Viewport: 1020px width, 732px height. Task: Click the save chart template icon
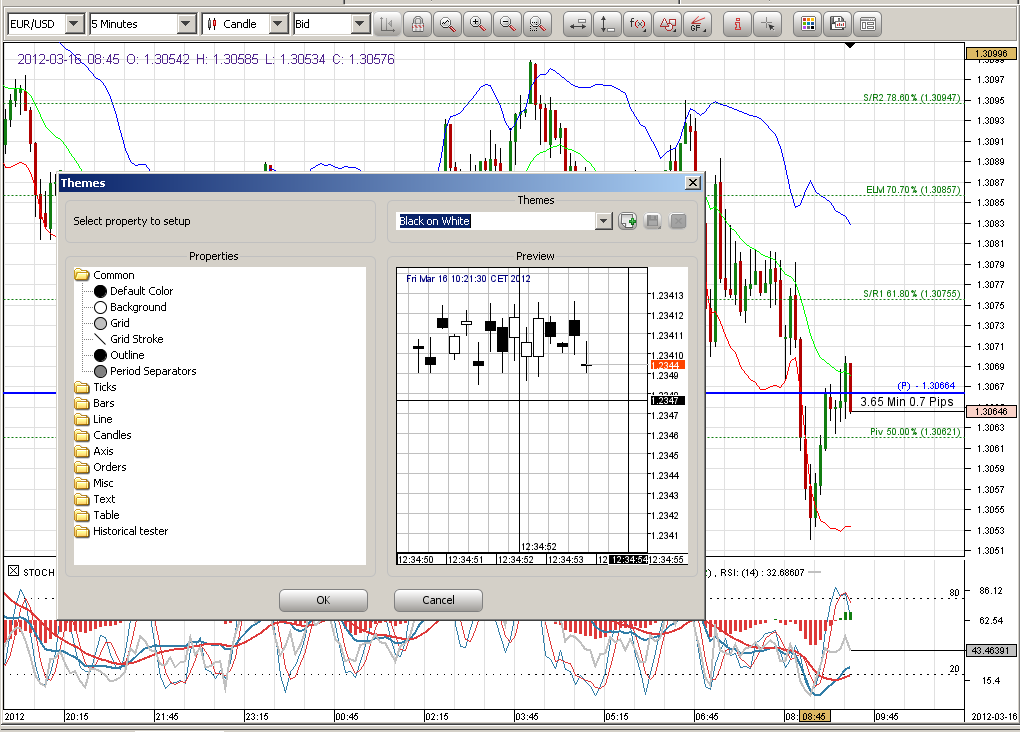point(838,25)
